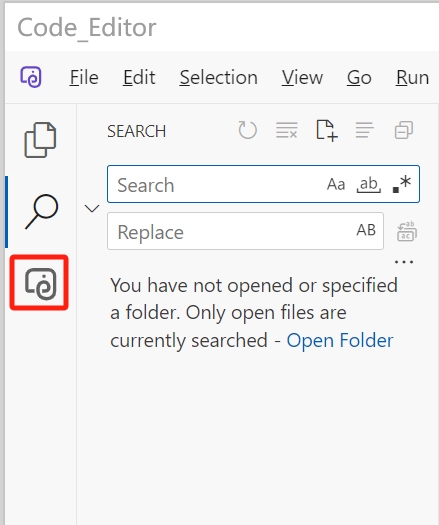This screenshot has width=439, height=525.
Task: Click the Replace All icon
Action: 407,231
